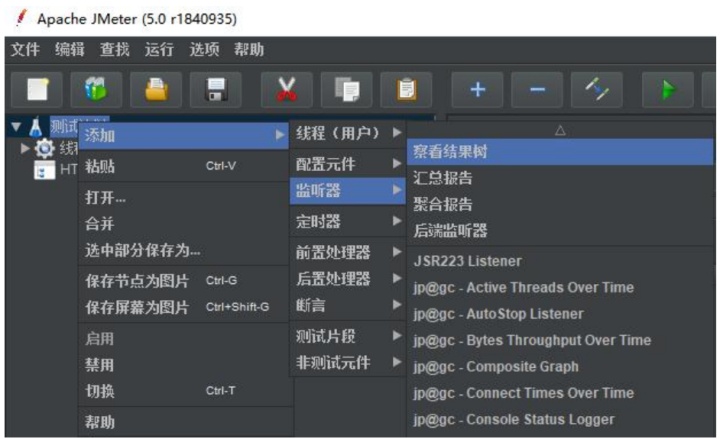Open the 选项 menu
This screenshot has width=720, height=439.
pos(204,49)
